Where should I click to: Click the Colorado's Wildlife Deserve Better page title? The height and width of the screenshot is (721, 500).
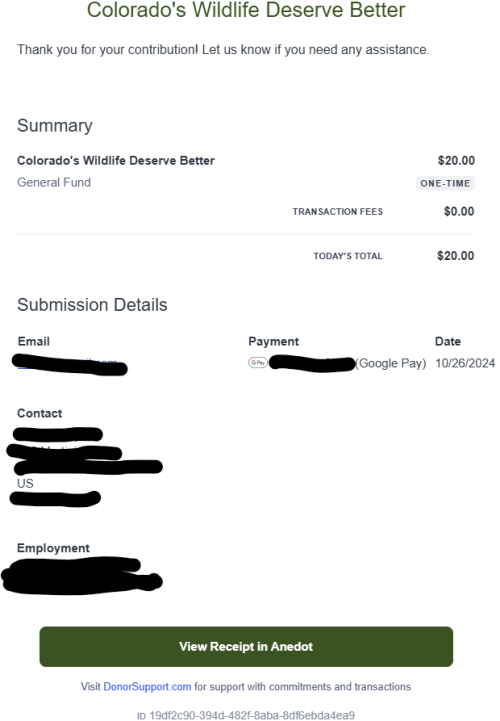click(246, 10)
